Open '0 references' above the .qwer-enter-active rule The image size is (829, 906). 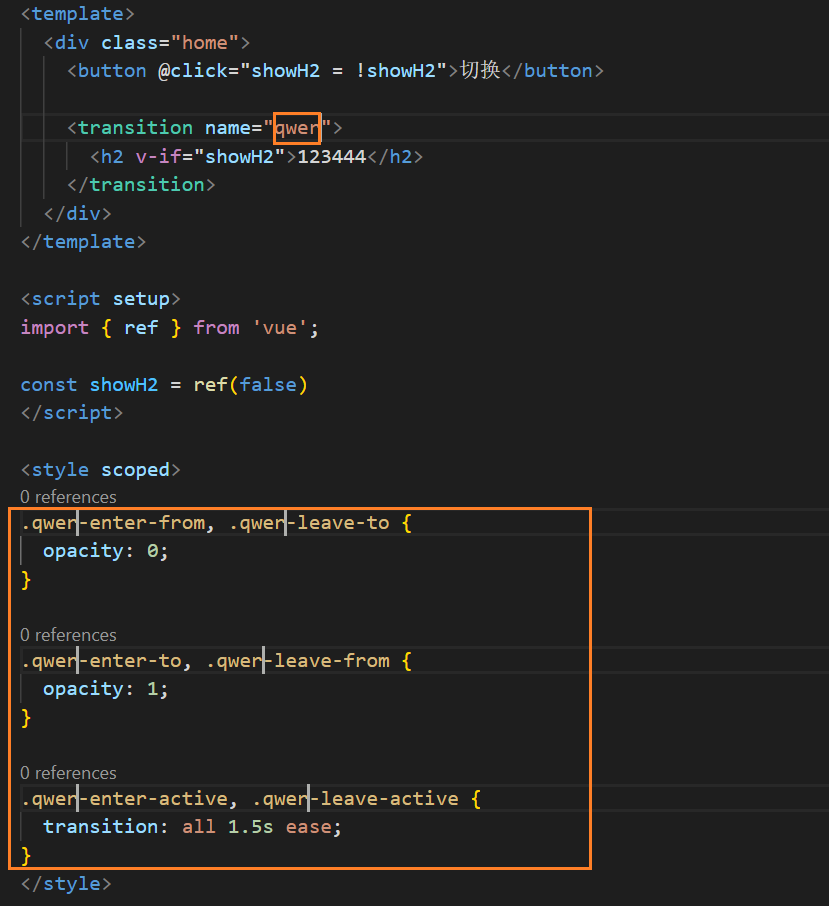pos(68,773)
